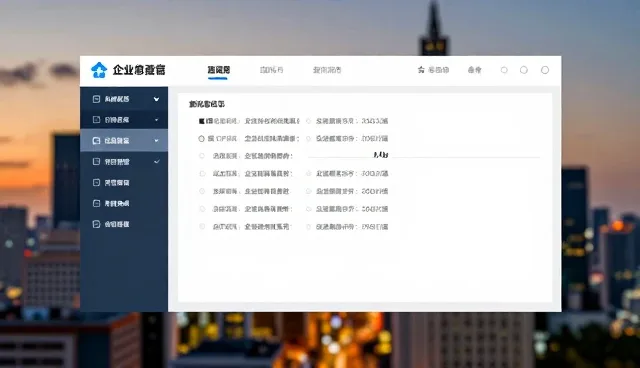The image size is (640, 368).
Task: Switch to the third header tab
Action: point(327,70)
